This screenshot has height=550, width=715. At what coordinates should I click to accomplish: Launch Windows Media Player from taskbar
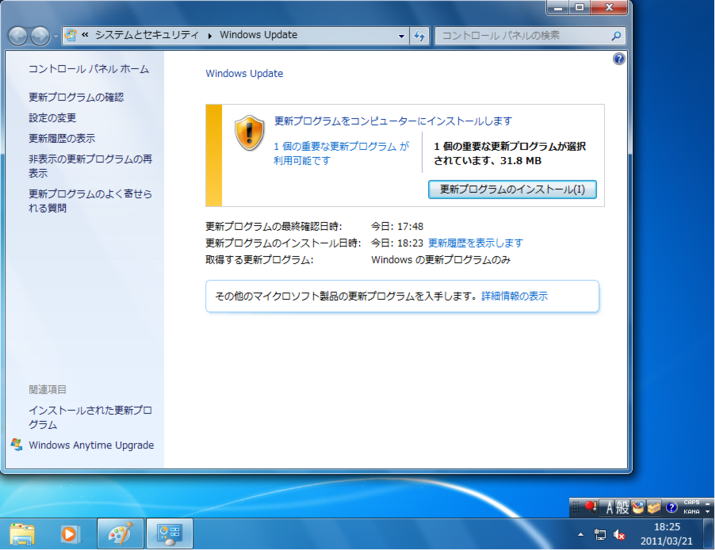pyautogui.click(x=70, y=534)
